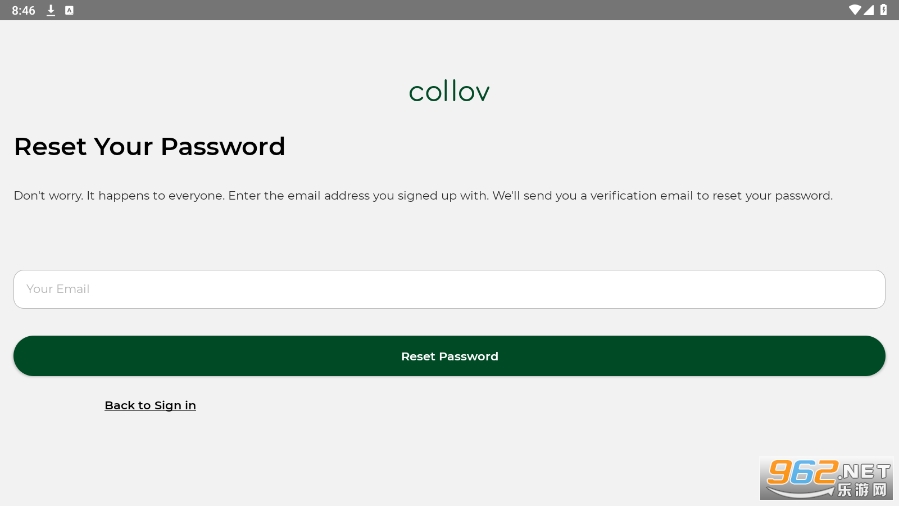
Task: Click the "Reset Your Password" heading
Action: tap(150, 146)
